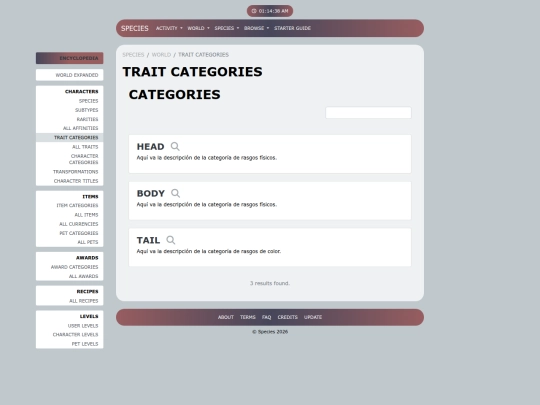Viewport: 540px width, 405px height.
Task: Open All Items in sidebar
Action: click(86, 215)
